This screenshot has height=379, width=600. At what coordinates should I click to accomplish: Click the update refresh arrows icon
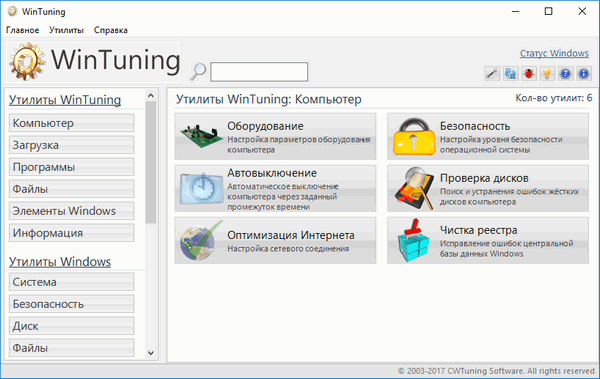(x=510, y=73)
